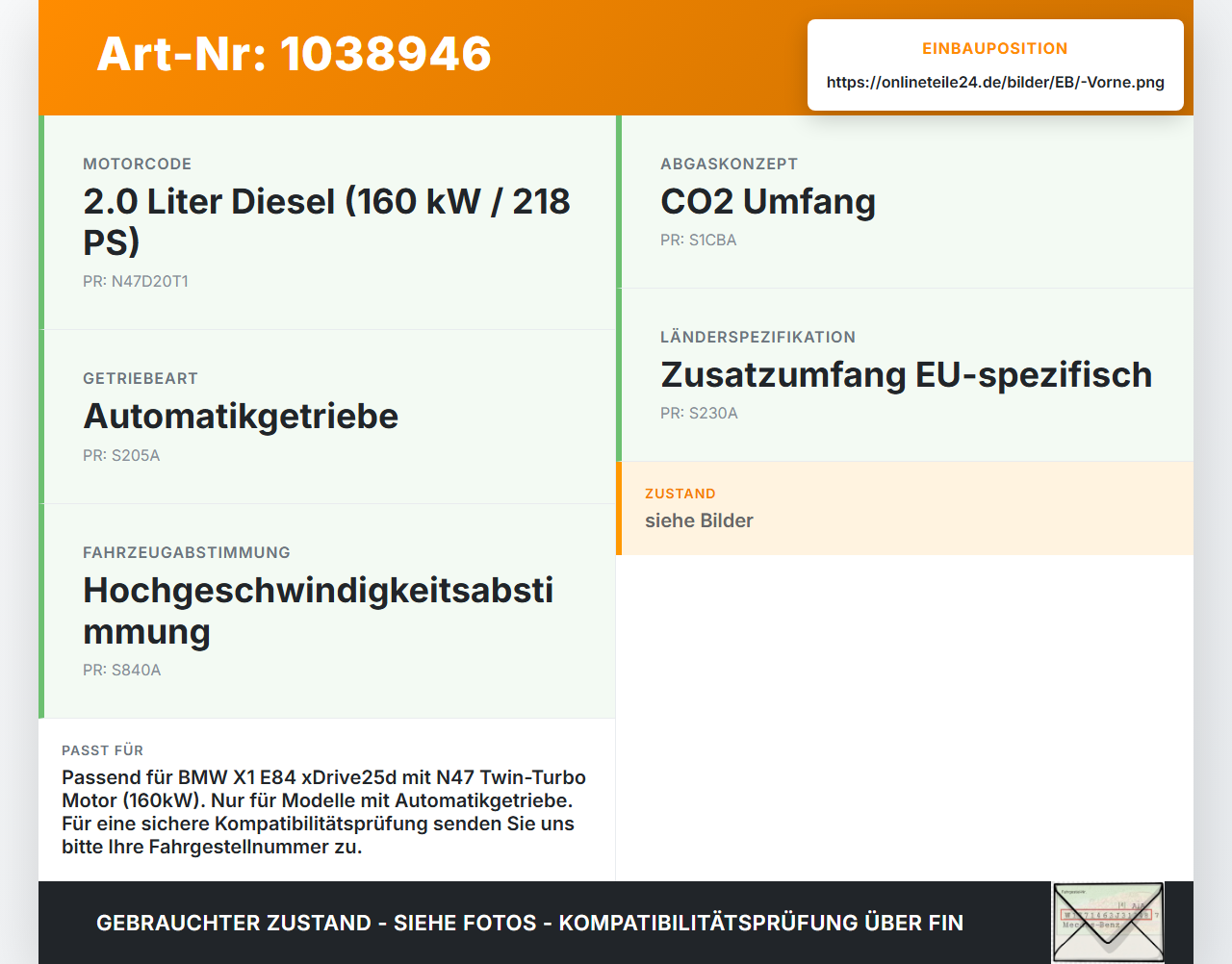Screen dimensions: 1232x964
Task: Select Zusatzumfang EU-spezifisch value
Action: 907,374
